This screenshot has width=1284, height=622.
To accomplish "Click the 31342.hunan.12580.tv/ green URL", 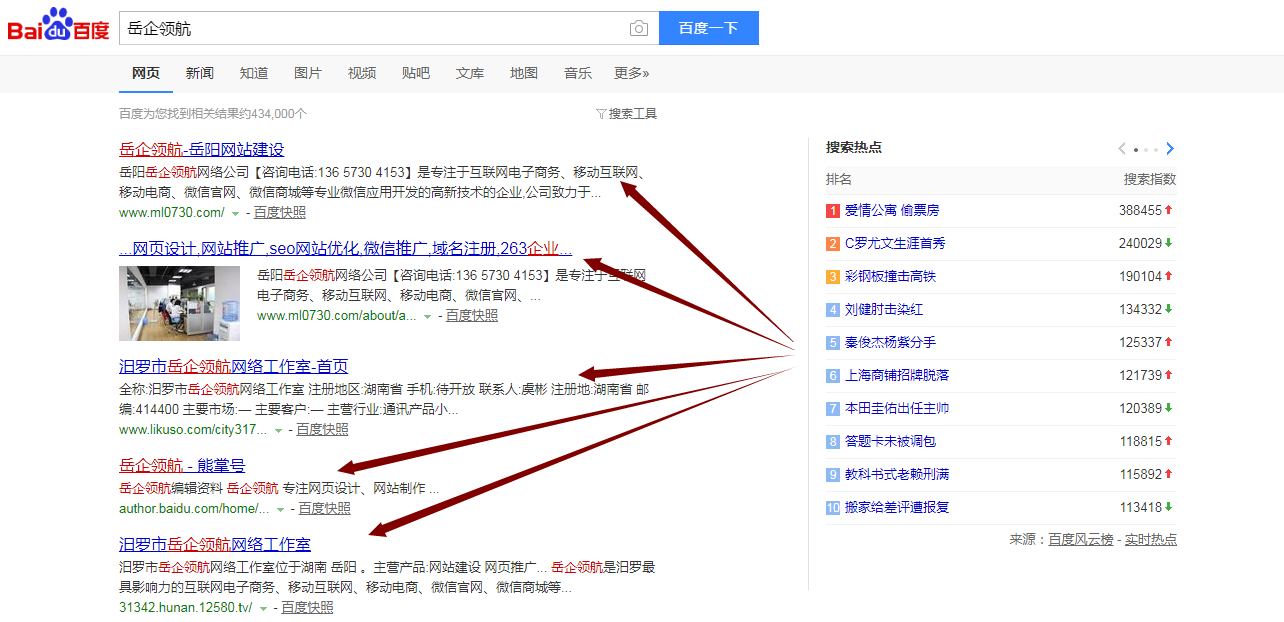I will coord(186,608).
